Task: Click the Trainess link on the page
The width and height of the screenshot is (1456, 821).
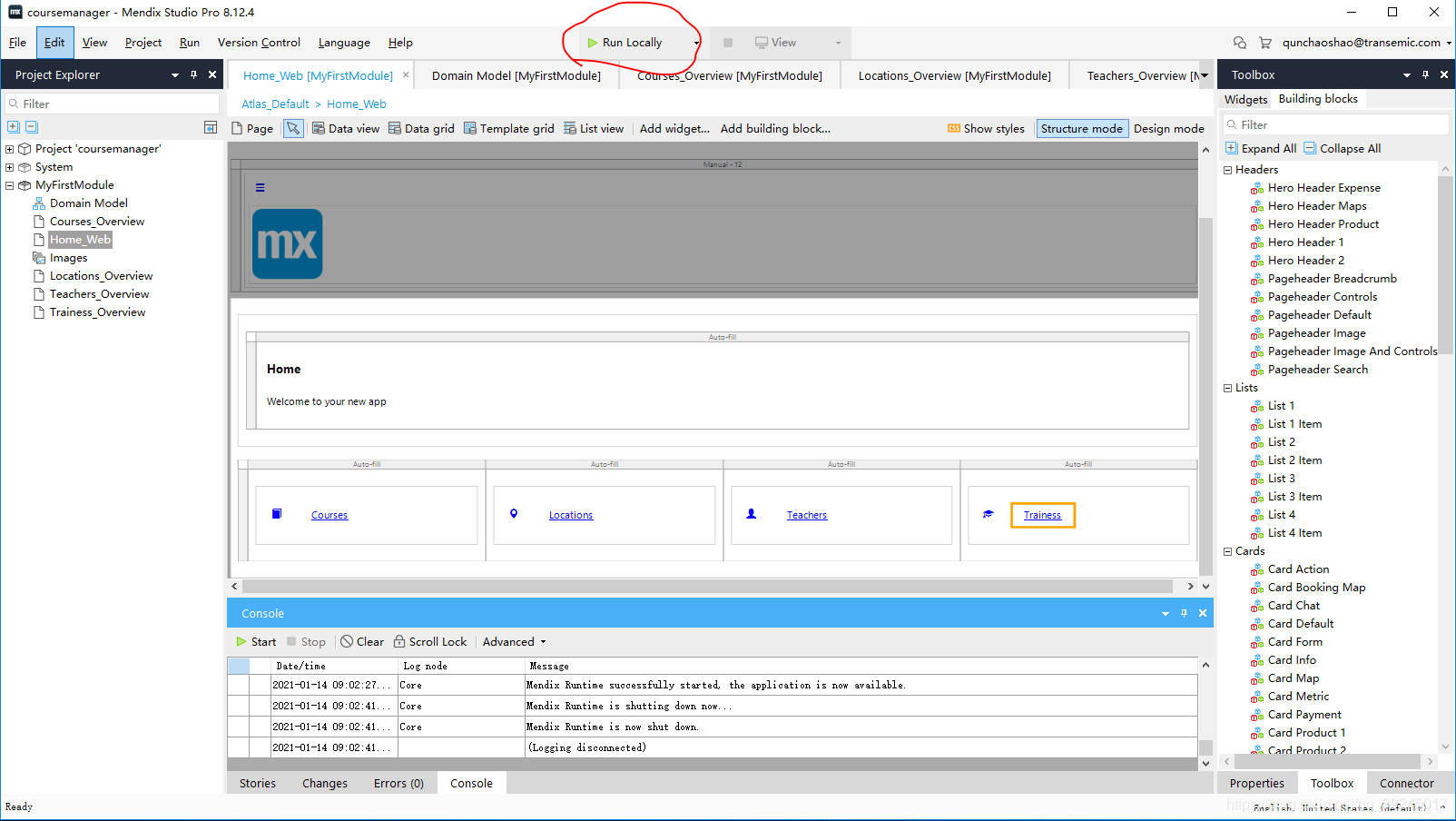Action: [1042, 516]
